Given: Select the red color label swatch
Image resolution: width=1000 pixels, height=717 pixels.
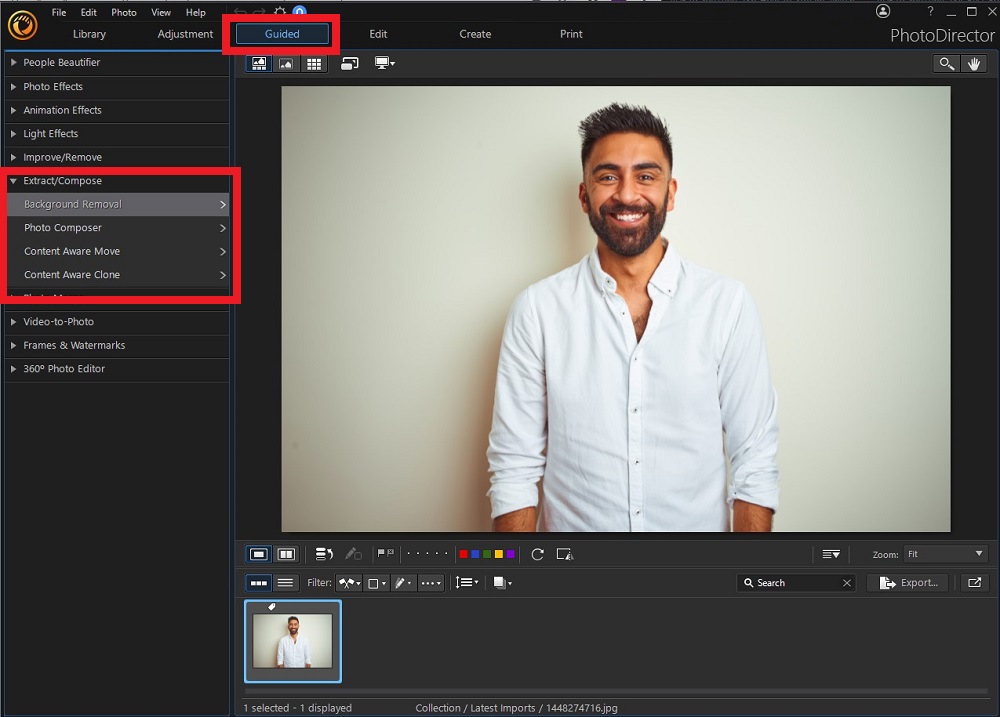Looking at the screenshot, I should pyautogui.click(x=464, y=554).
